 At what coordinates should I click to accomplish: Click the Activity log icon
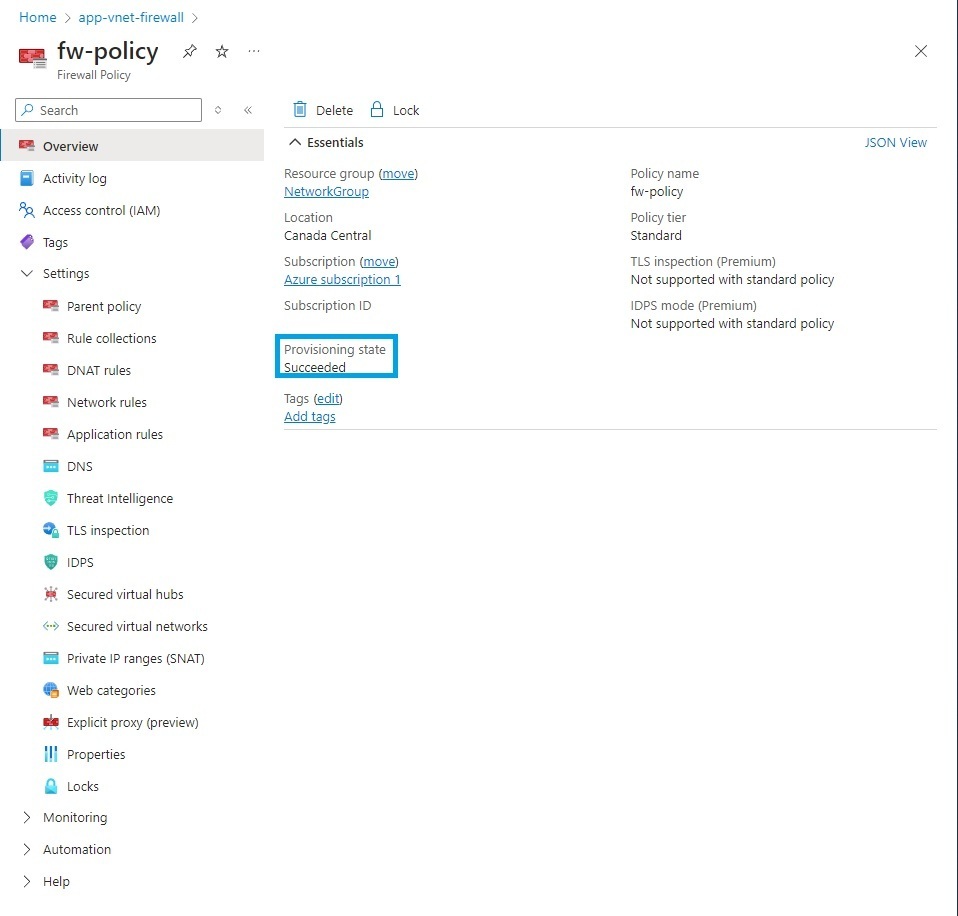click(x=27, y=178)
